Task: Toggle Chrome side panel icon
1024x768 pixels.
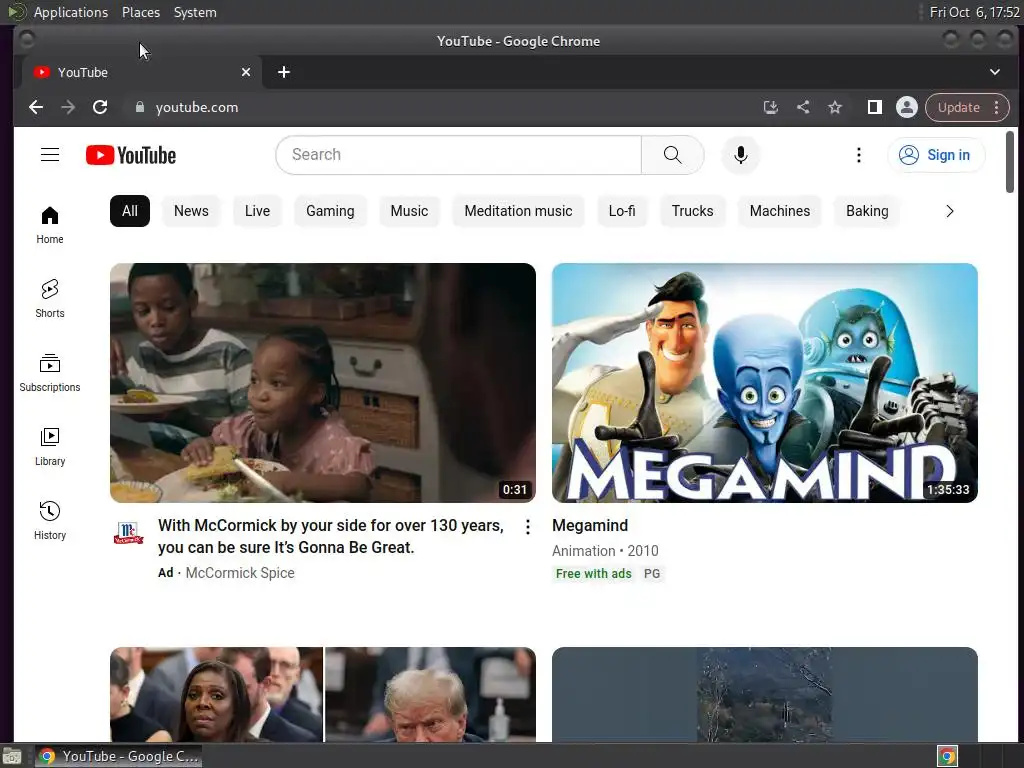Action: point(874,107)
